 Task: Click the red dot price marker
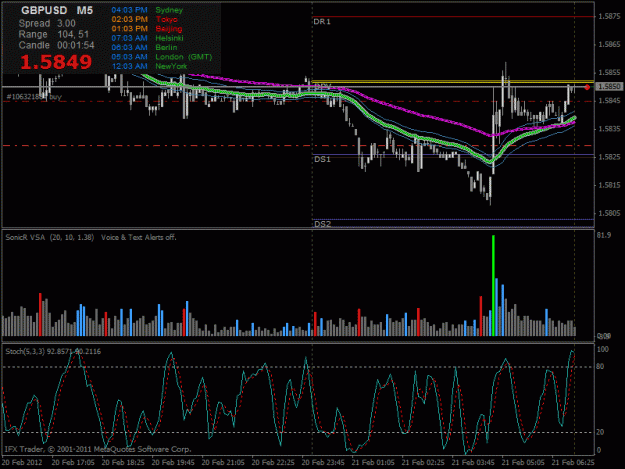(x=587, y=87)
